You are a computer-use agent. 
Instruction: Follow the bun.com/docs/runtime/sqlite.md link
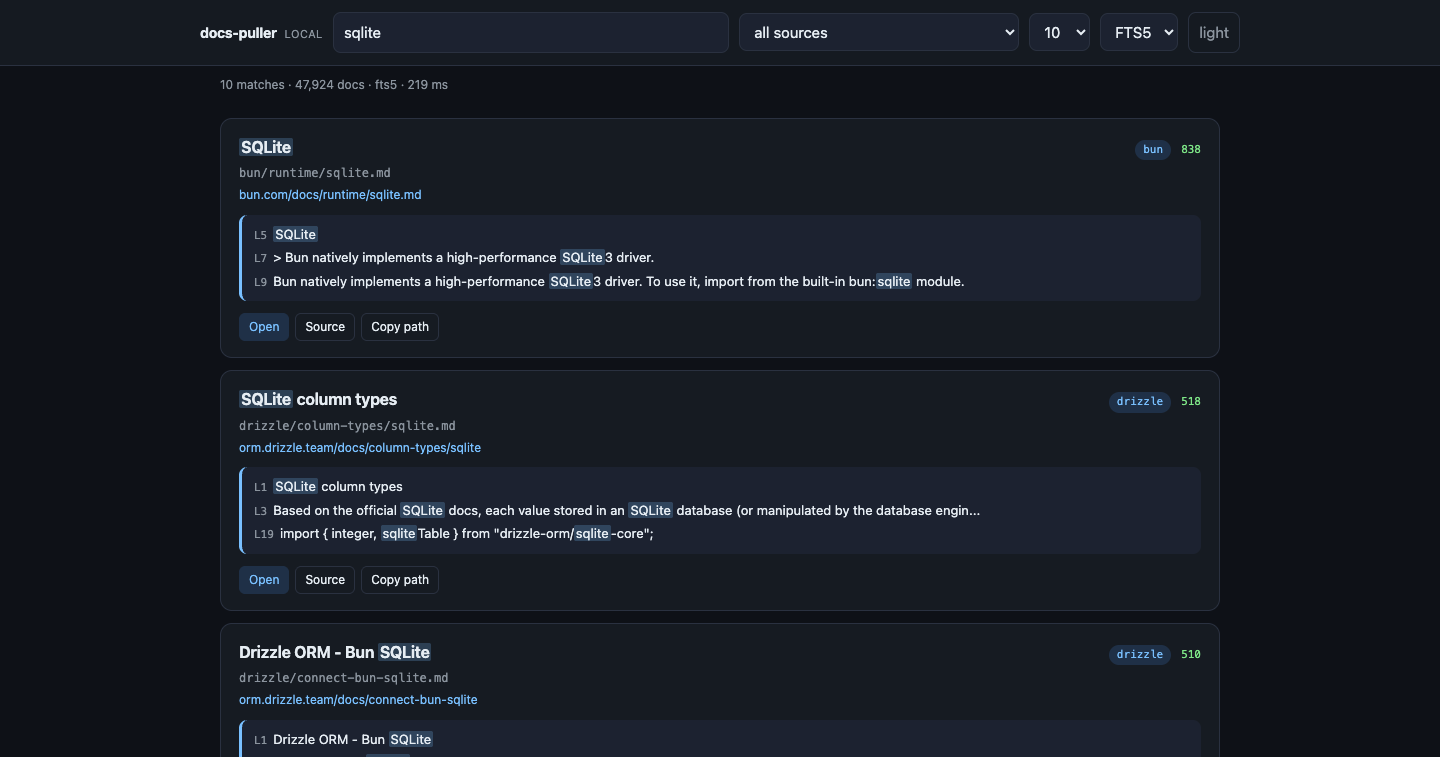(x=330, y=195)
